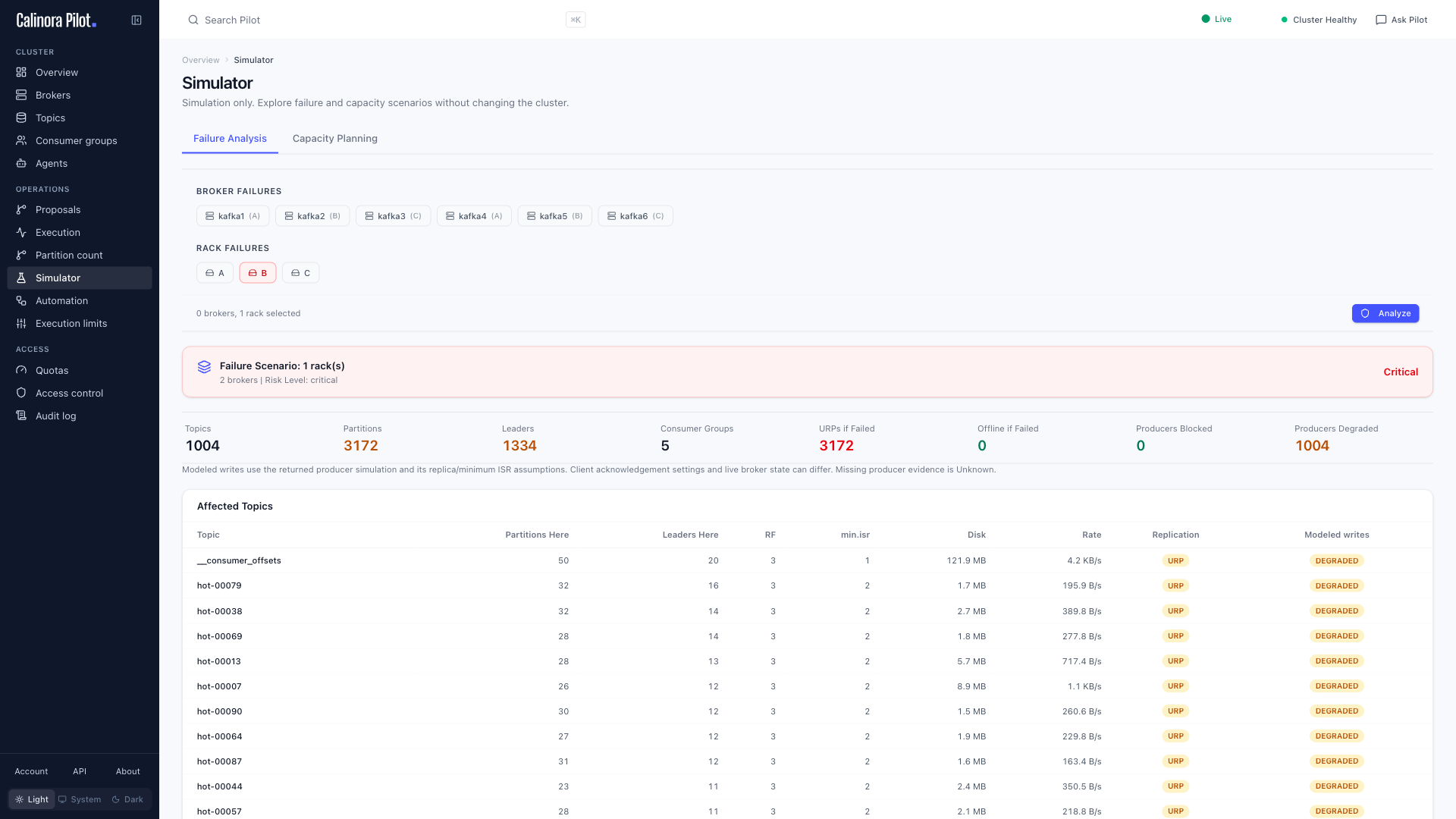Toggle kafka5 (B) broker failure
This screenshot has width=1456, height=819.
[554, 216]
